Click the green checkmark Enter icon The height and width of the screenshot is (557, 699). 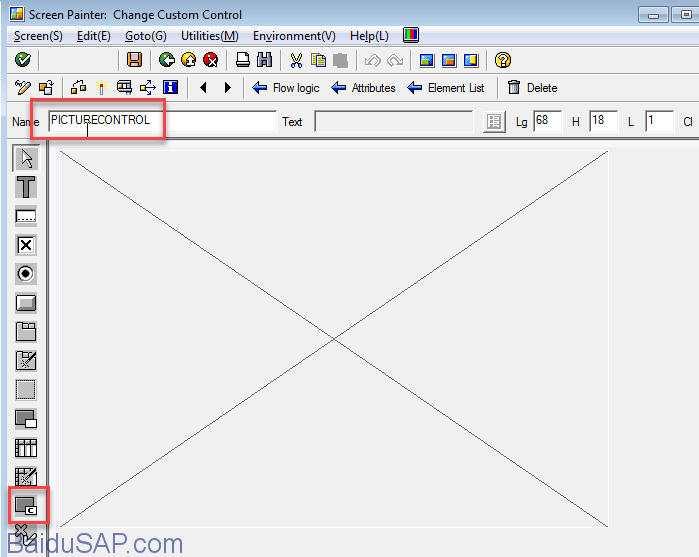[23, 60]
